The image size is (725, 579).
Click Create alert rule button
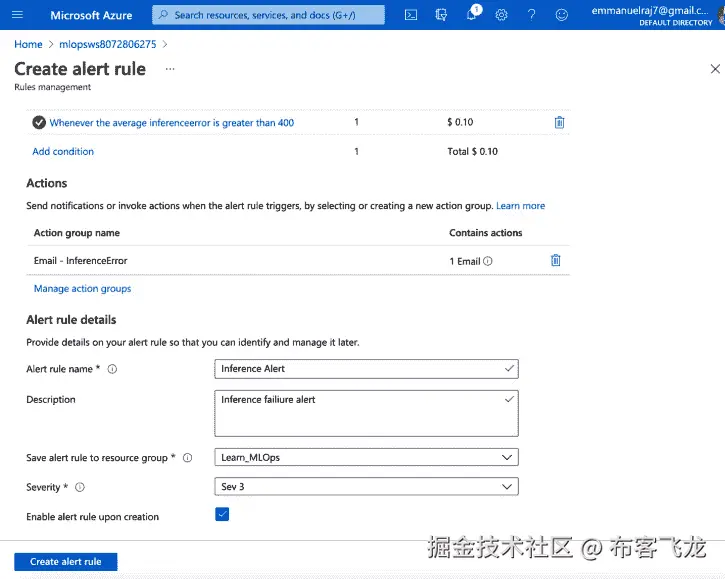coord(66,561)
